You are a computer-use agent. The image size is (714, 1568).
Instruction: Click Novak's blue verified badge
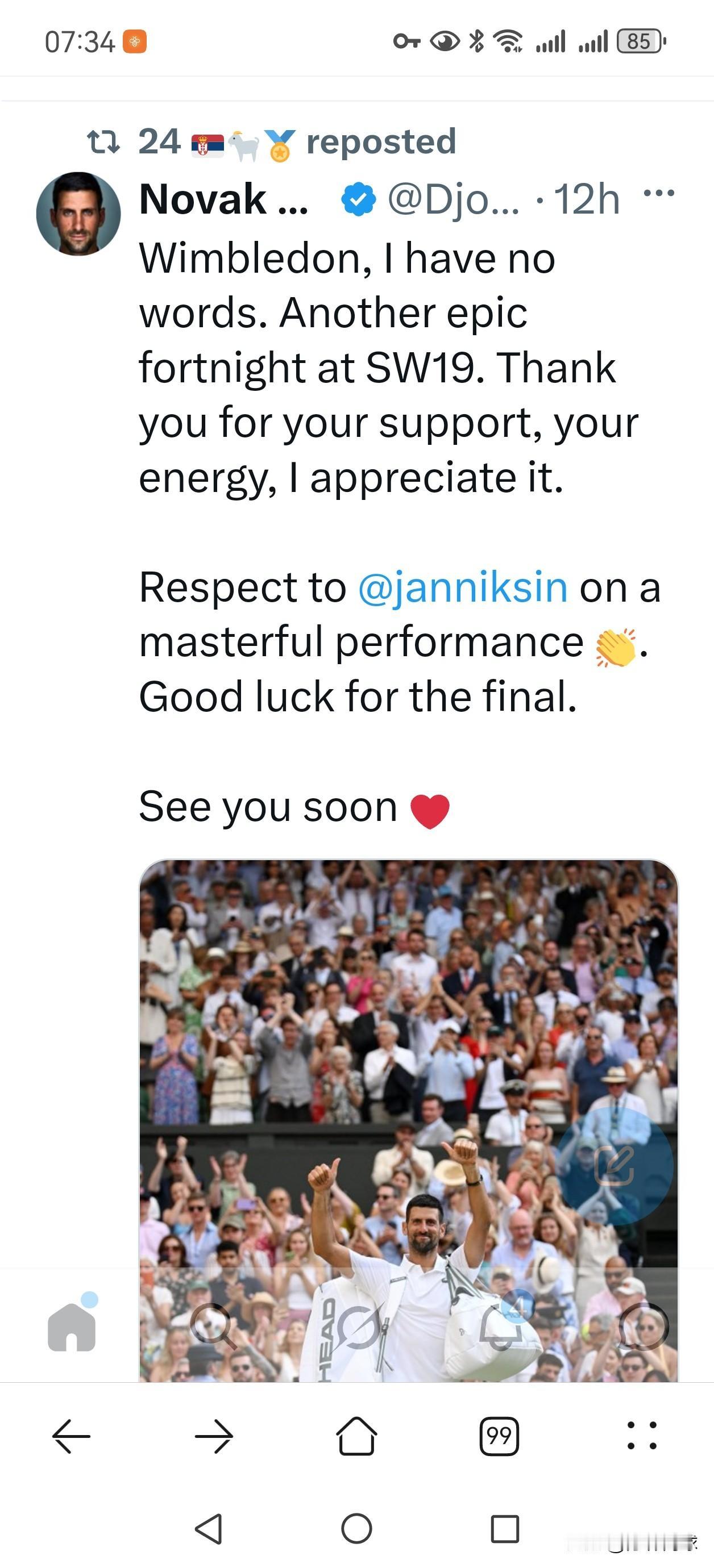pos(358,199)
